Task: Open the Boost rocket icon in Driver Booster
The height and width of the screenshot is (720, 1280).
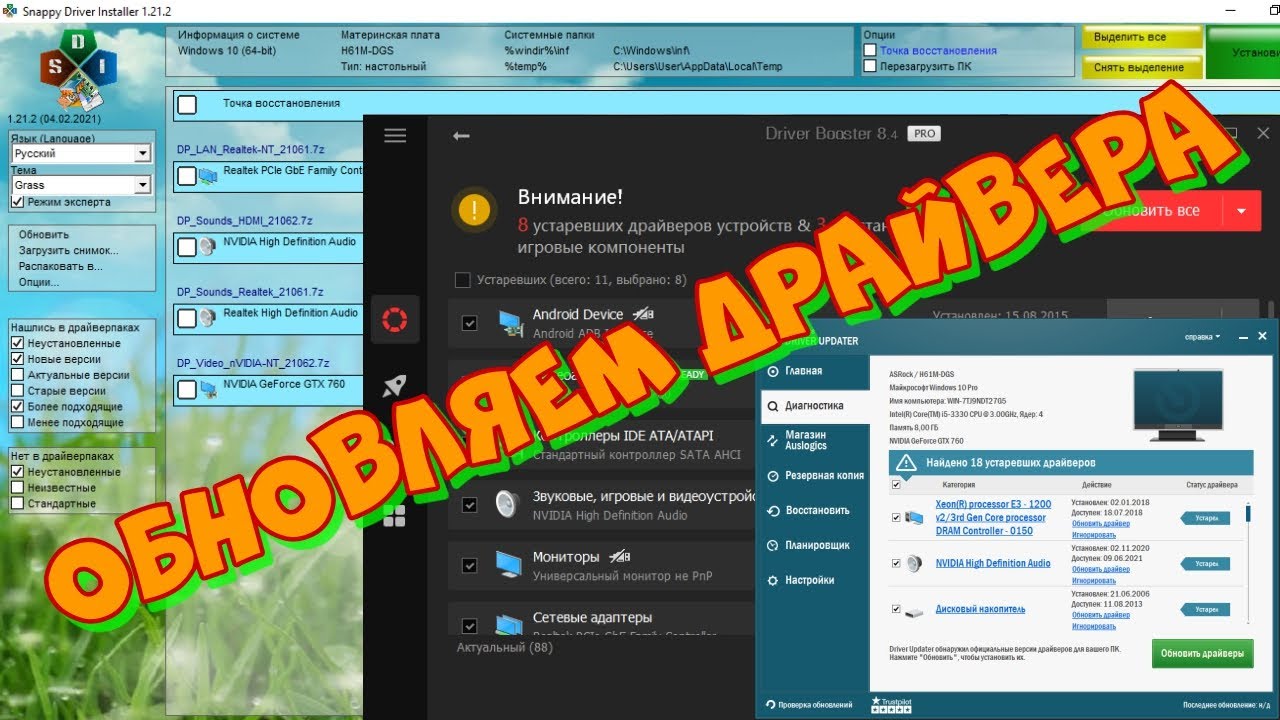Action: click(x=395, y=387)
